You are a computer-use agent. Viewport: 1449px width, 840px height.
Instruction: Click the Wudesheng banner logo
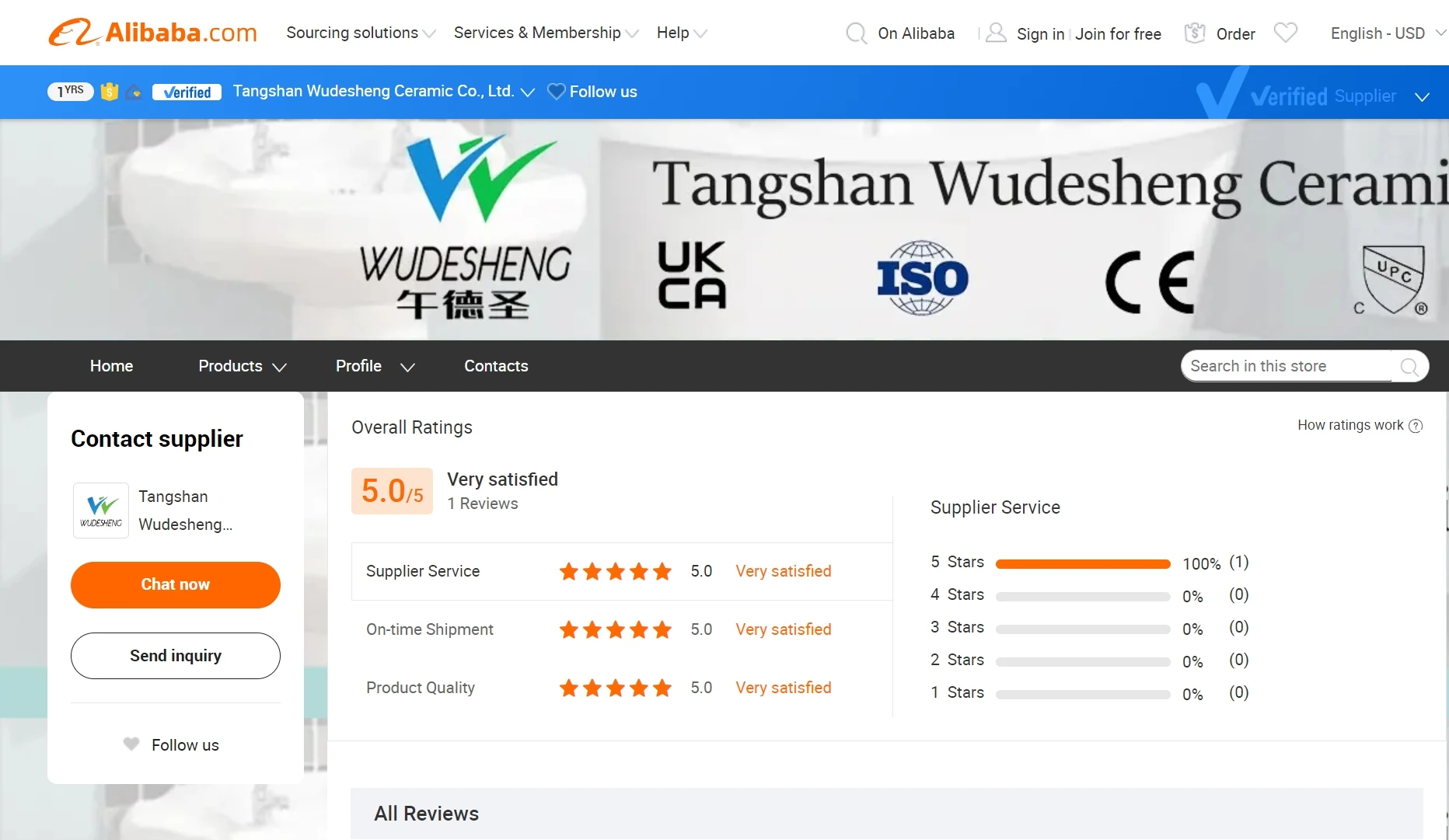pos(465,228)
